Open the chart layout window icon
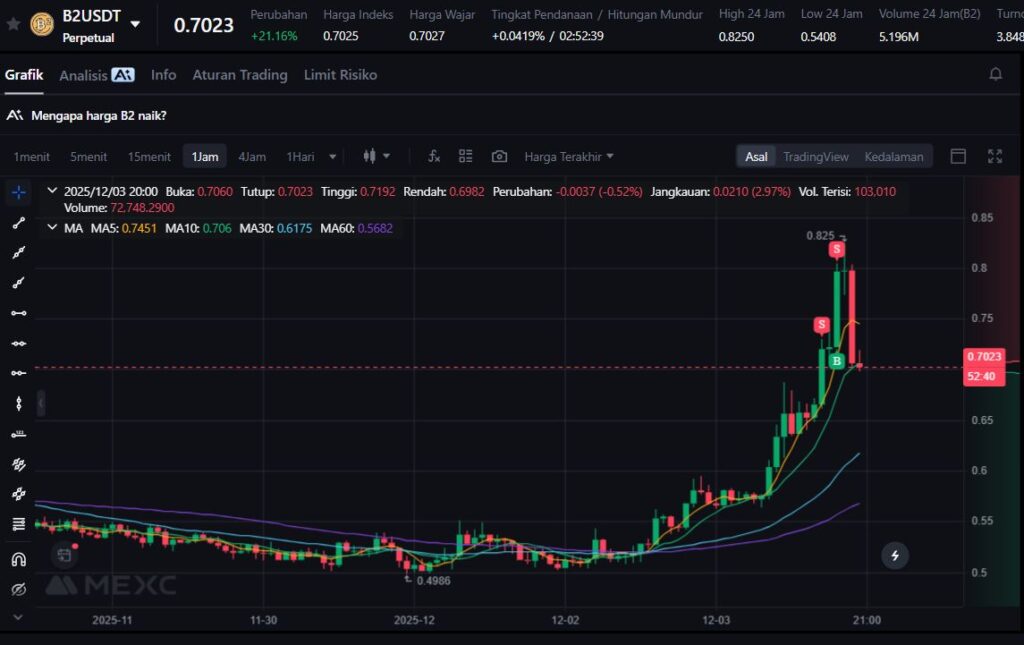This screenshot has width=1024, height=645. pyautogui.click(x=958, y=156)
